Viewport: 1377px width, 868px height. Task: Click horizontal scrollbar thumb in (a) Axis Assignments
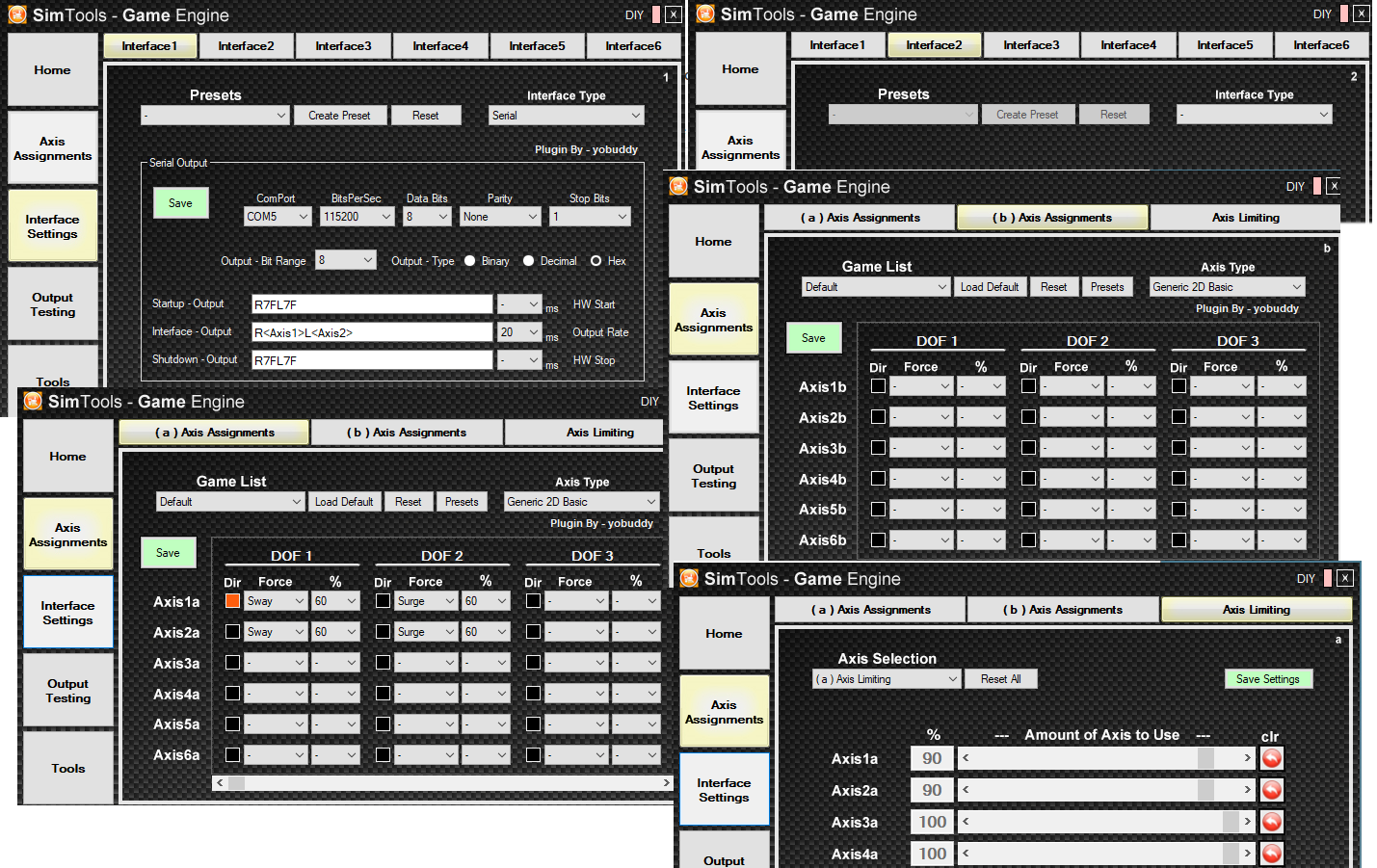236,783
